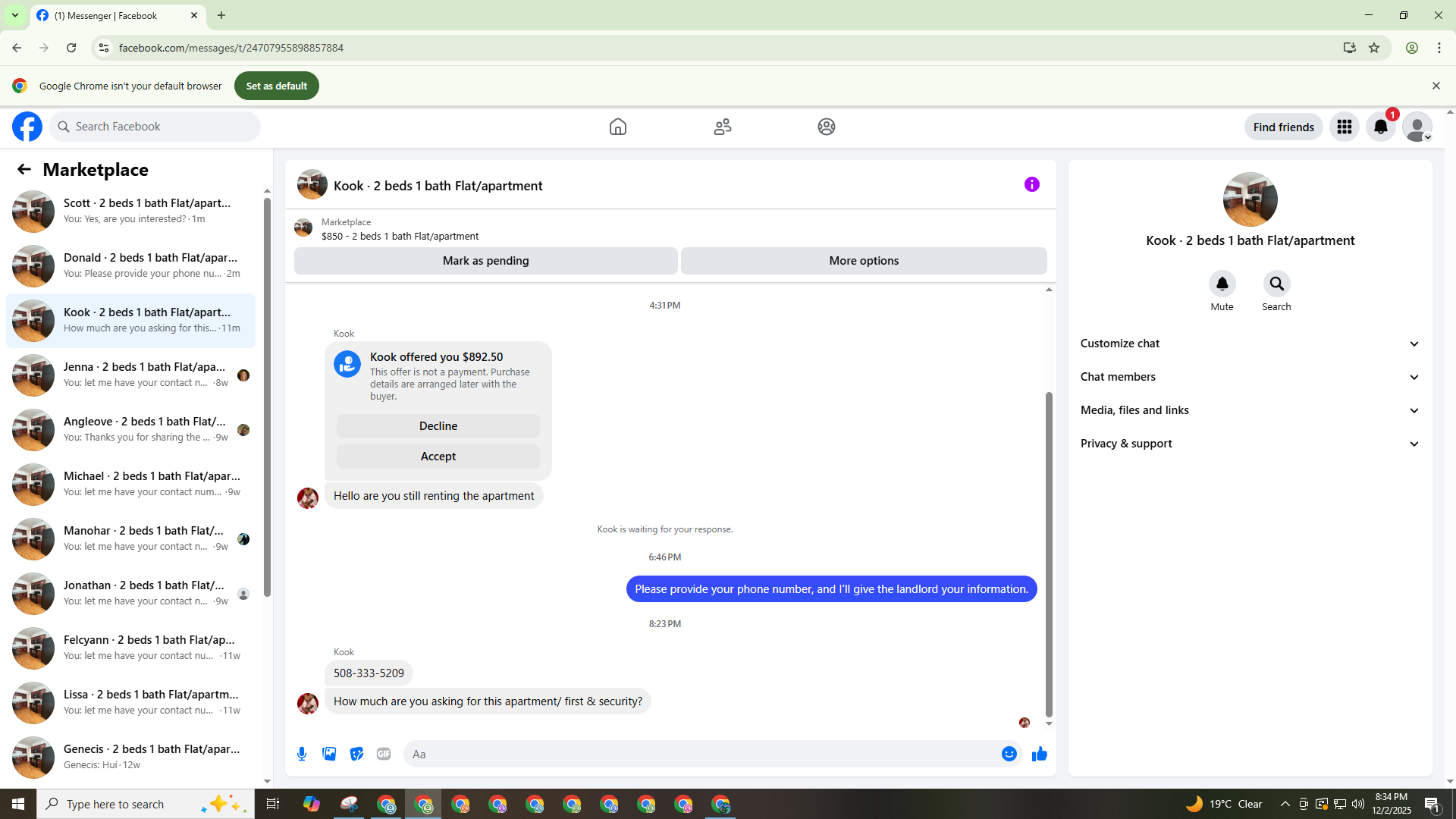Open the emoji picker in the message box
The height and width of the screenshot is (819, 1456).
coord(1009,754)
